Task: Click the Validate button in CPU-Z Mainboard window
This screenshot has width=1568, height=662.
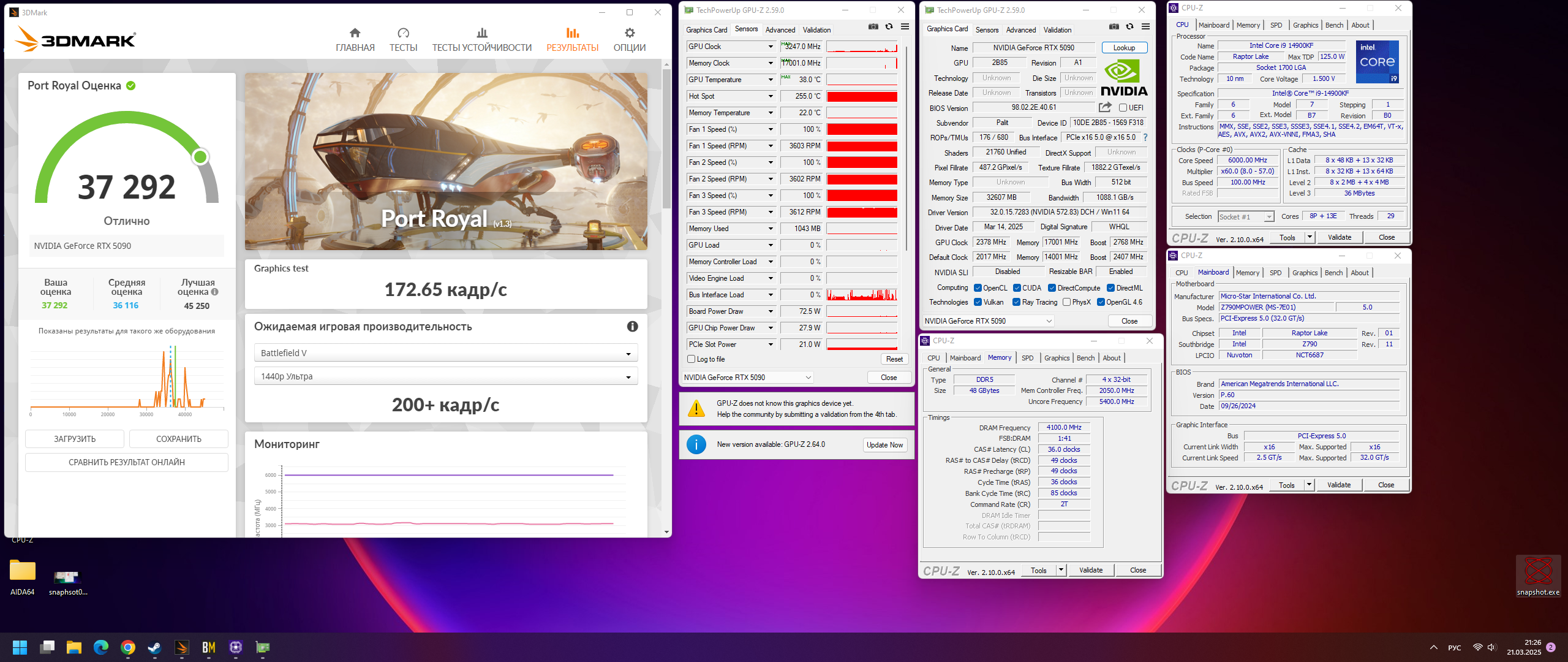Action: (x=1339, y=485)
